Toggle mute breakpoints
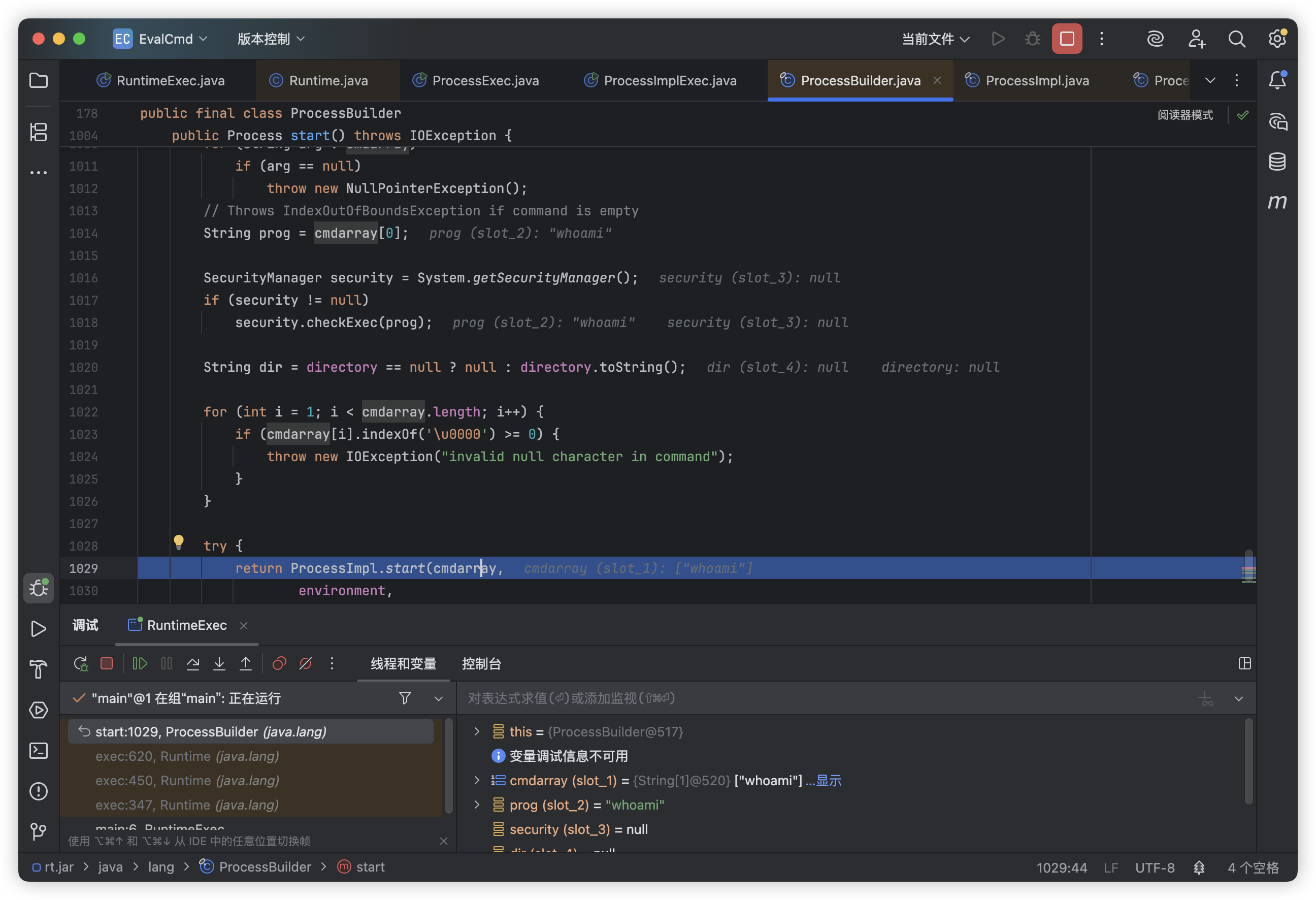 coord(306,664)
